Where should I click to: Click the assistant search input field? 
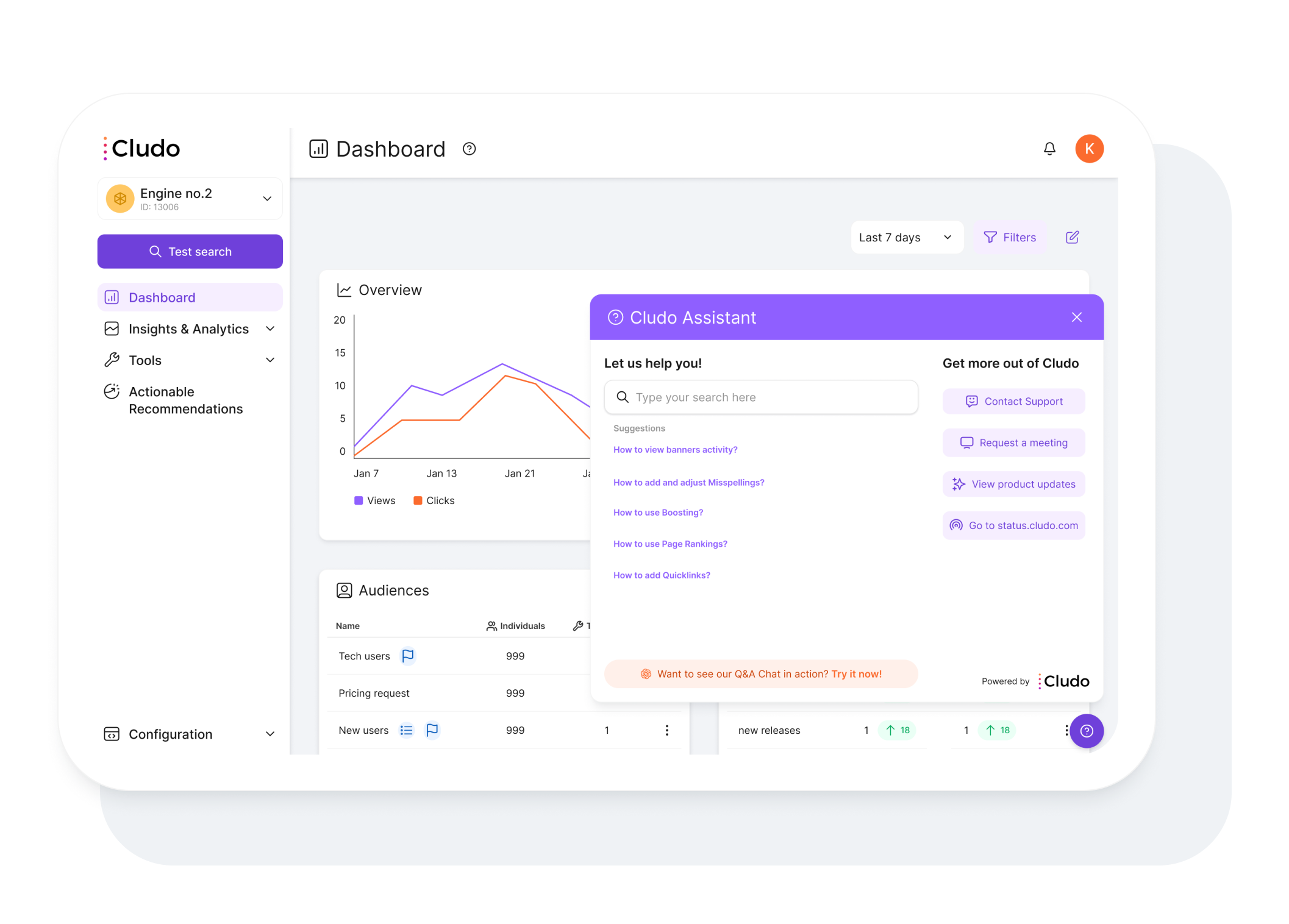(760, 397)
